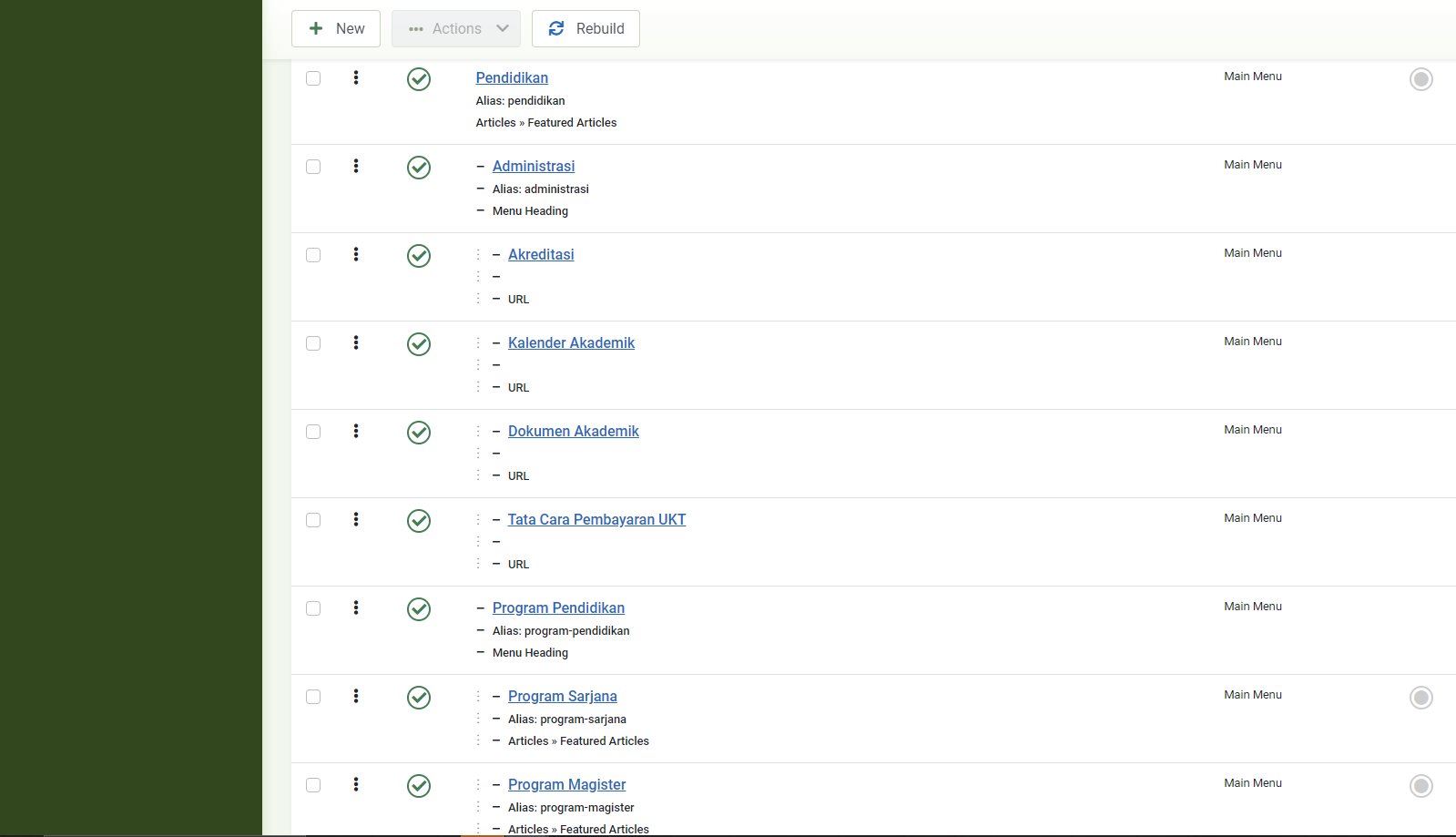The width and height of the screenshot is (1456, 837).
Task: Check the Tata Cara Pembayaran UKT checkbox
Action: [x=313, y=520]
